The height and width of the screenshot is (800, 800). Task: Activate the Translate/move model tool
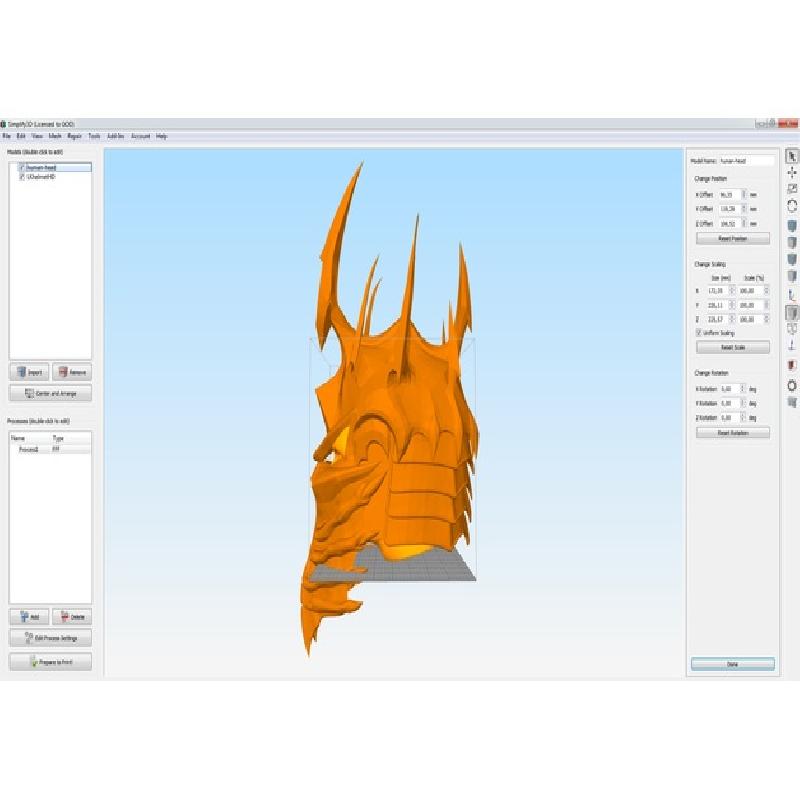tap(792, 172)
